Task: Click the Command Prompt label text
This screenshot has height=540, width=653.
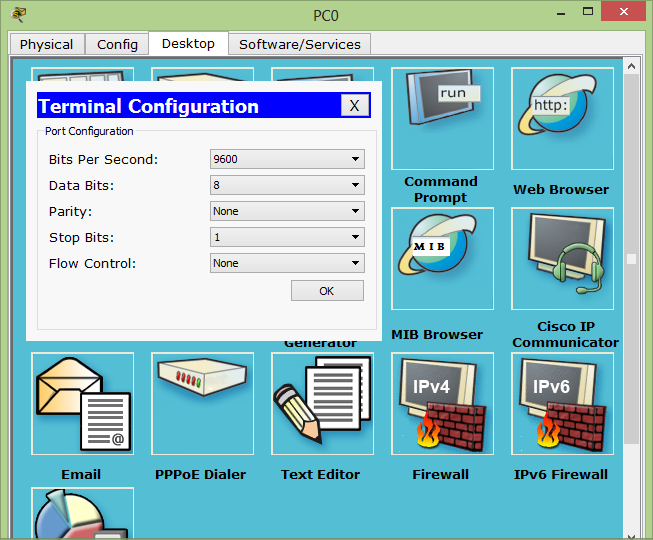Action: pos(441,189)
